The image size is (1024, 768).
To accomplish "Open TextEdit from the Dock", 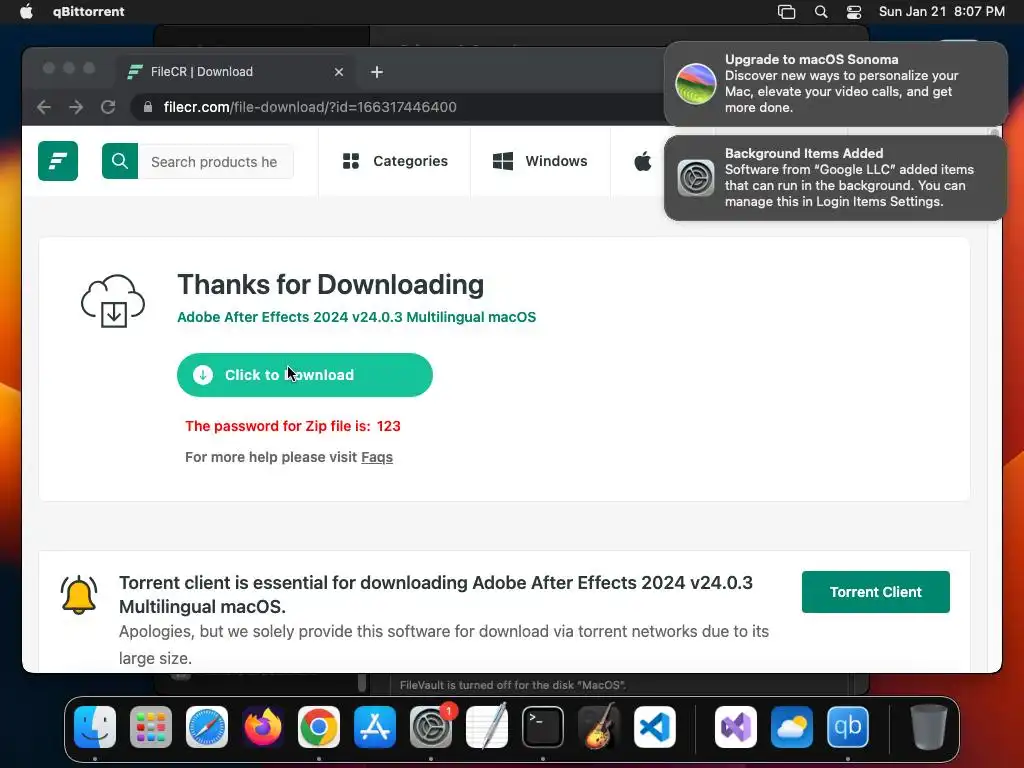I will coord(487,727).
